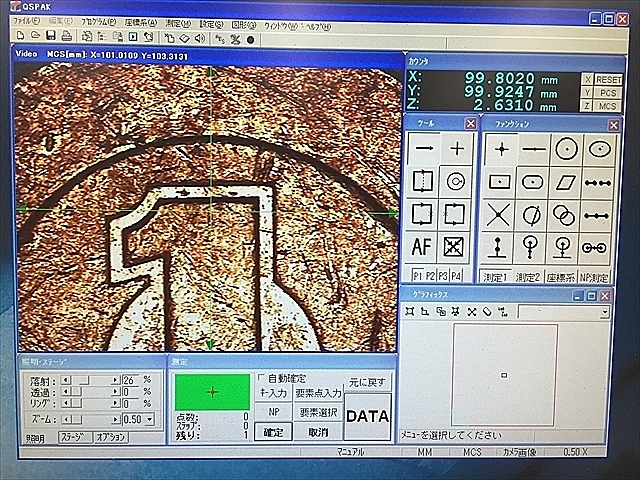
Task: Select tool preset P4
Action: click(456, 277)
